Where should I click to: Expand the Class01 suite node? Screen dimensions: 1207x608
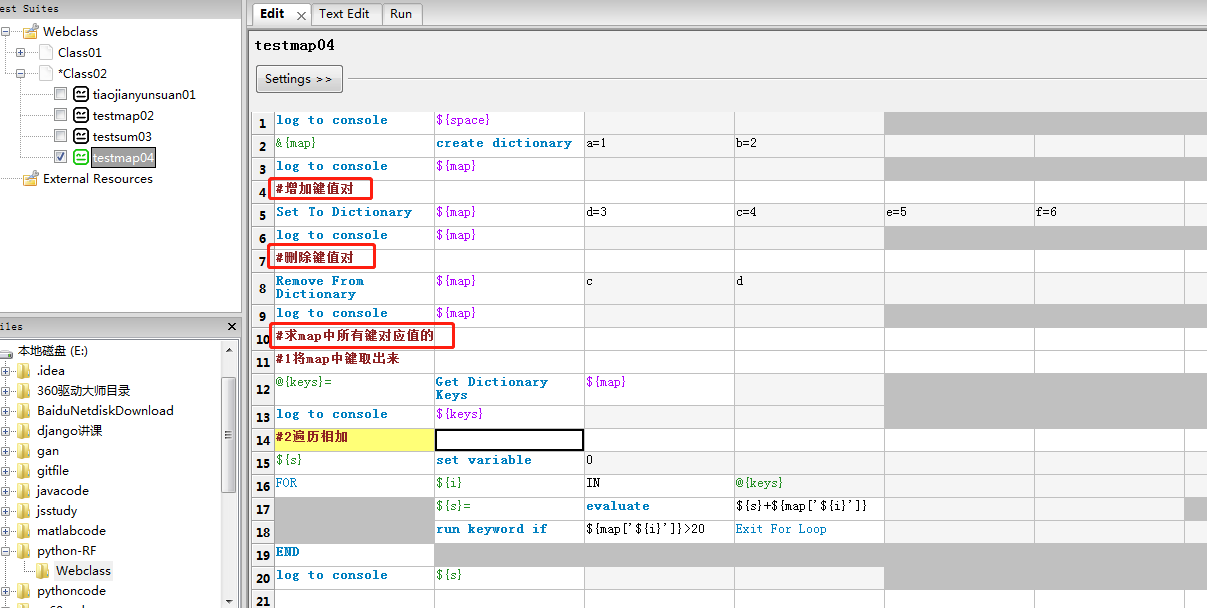point(20,52)
